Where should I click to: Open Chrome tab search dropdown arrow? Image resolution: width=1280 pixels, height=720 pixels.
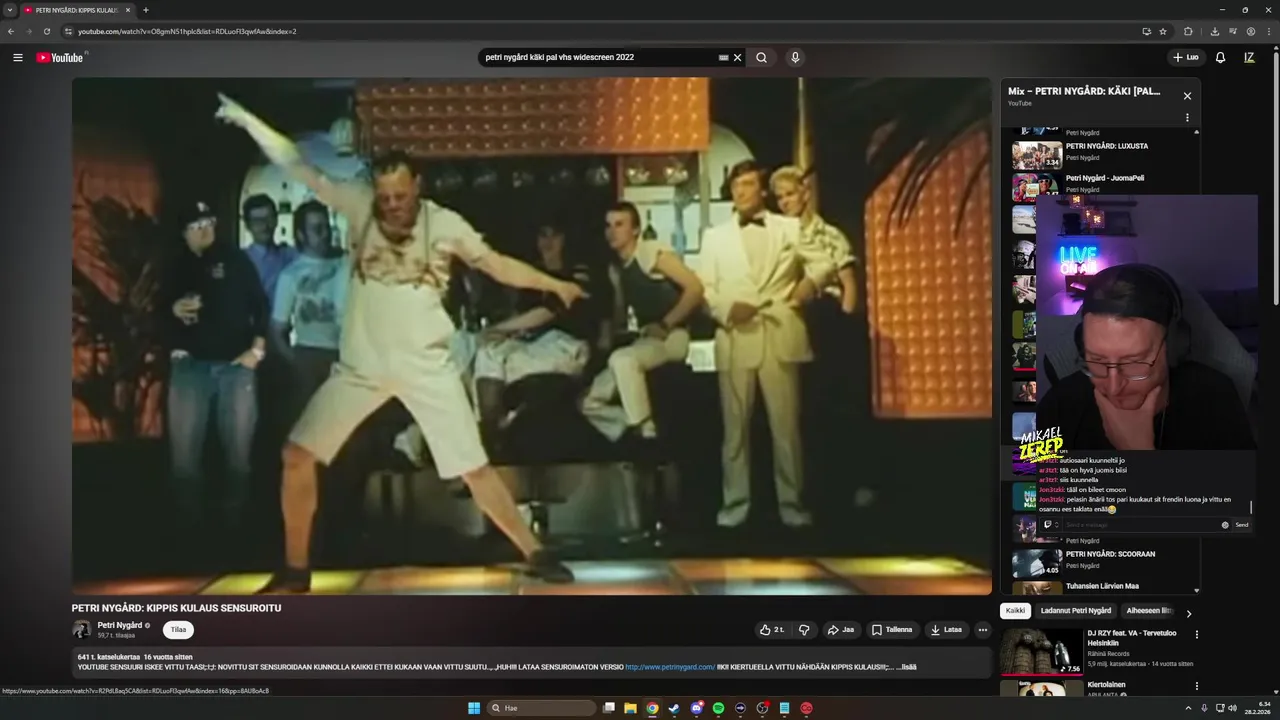point(10,10)
